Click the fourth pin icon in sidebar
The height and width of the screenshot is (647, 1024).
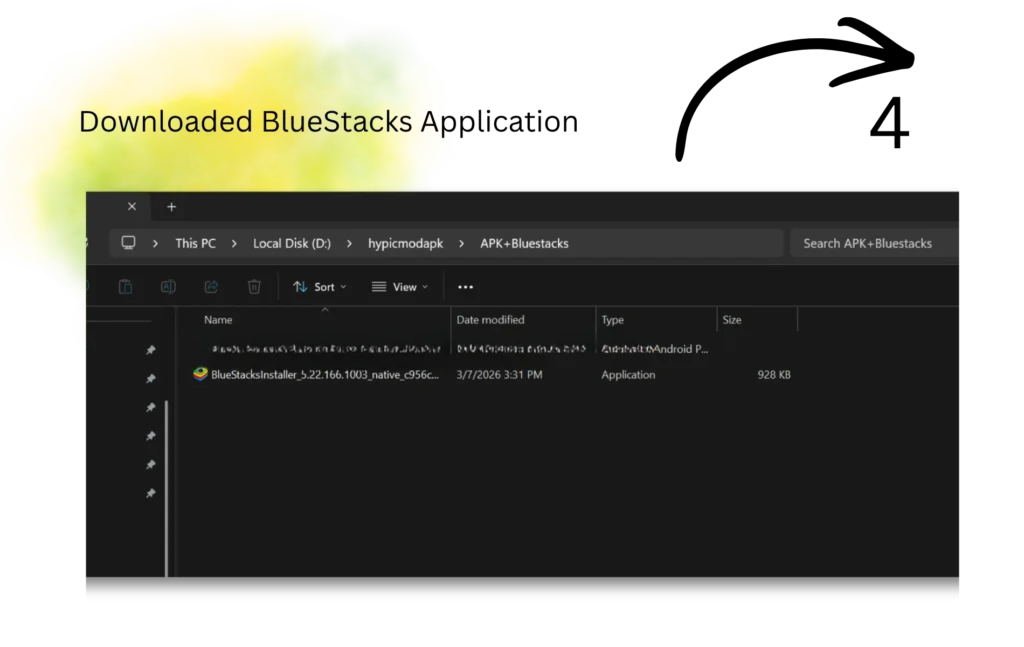coord(151,435)
